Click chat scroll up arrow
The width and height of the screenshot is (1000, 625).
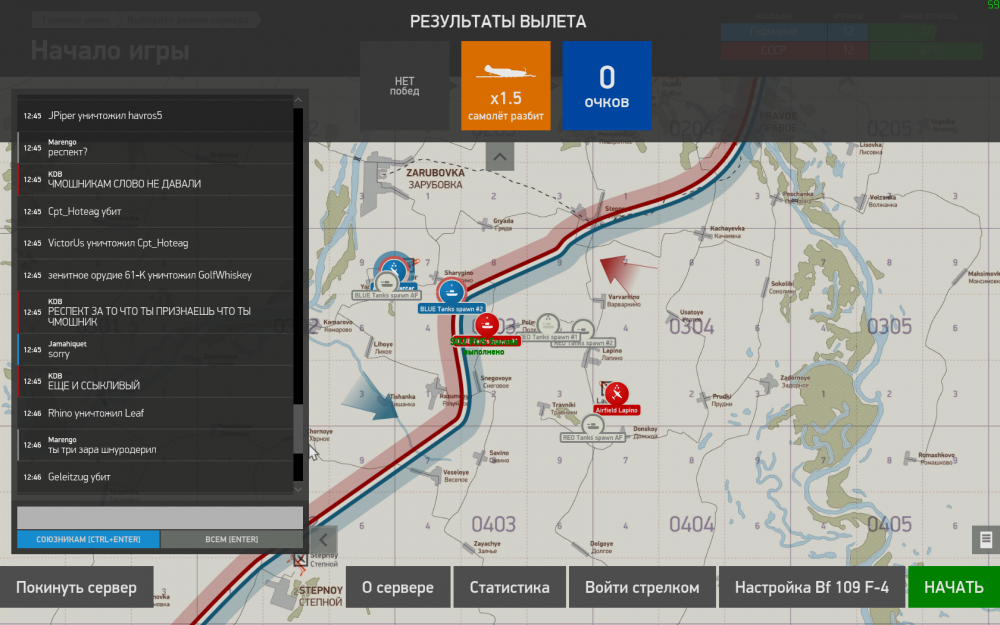point(298,100)
